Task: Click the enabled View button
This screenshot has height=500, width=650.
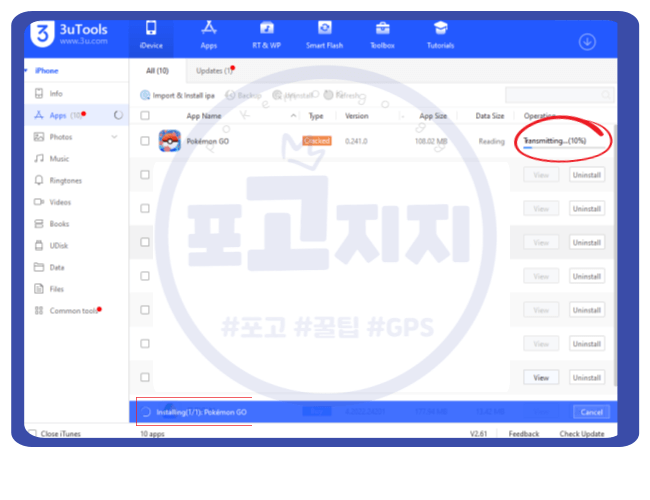Action: pyautogui.click(x=541, y=378)
